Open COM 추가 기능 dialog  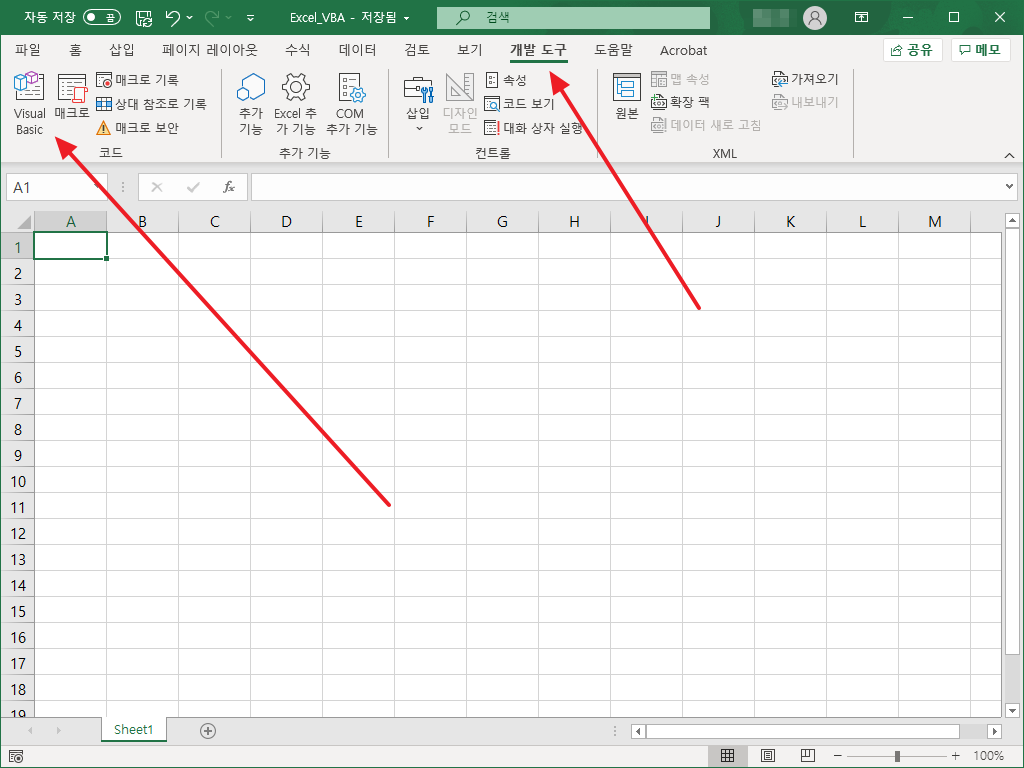(351, 103)
